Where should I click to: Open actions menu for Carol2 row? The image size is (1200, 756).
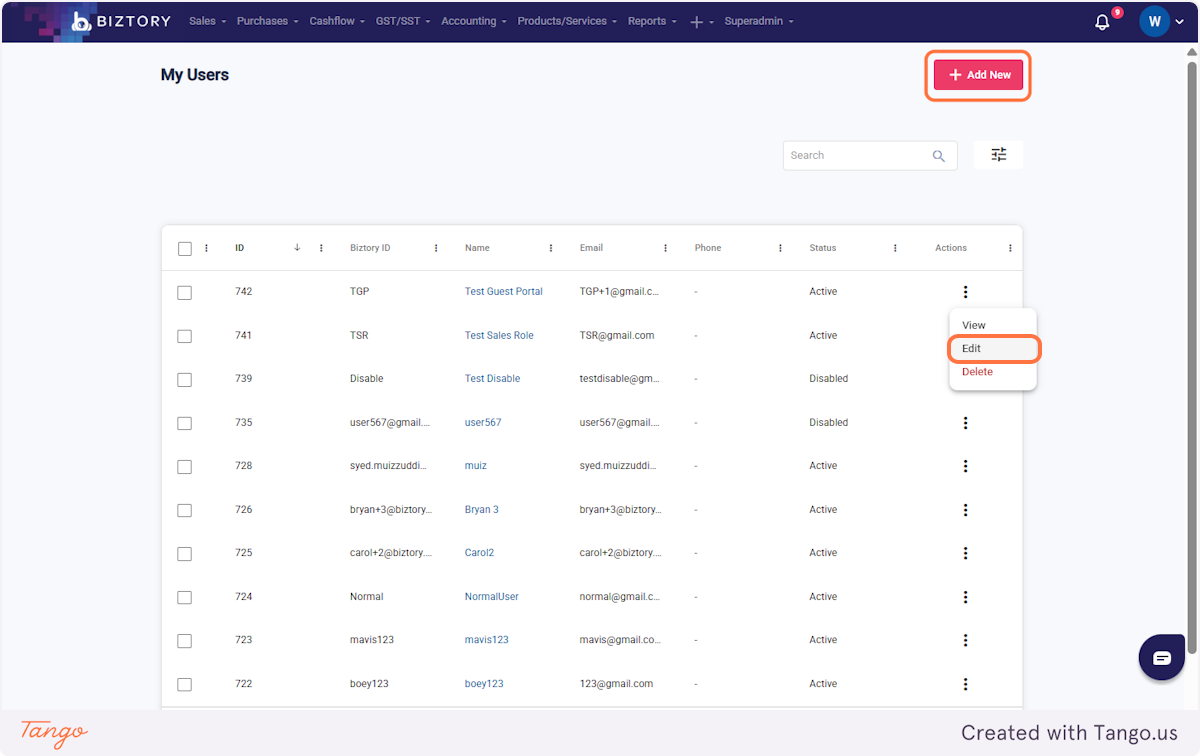click(x=965, y=553)
